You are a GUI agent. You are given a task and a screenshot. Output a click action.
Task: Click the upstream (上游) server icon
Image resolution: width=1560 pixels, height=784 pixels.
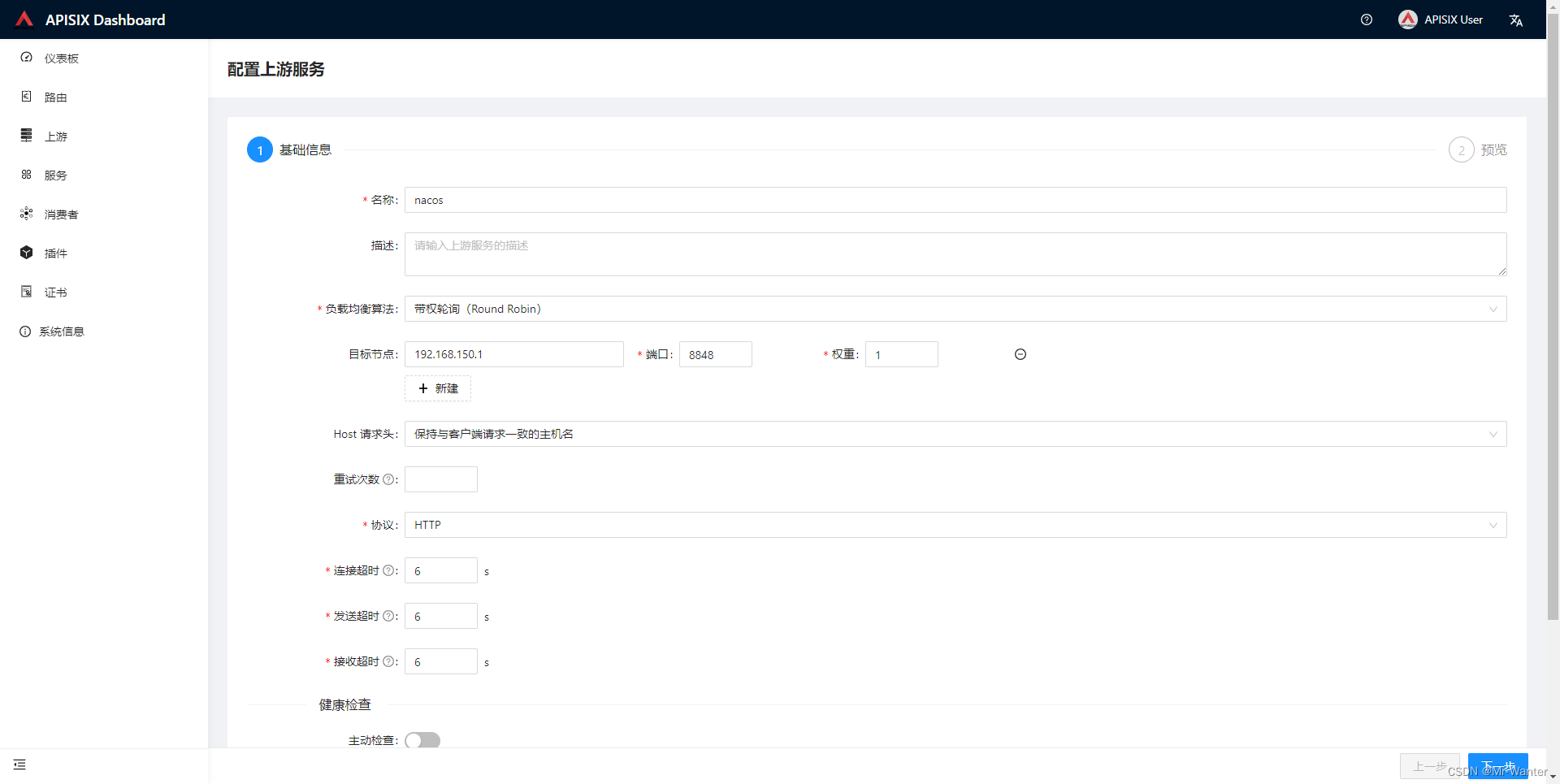tap(26, 136)
